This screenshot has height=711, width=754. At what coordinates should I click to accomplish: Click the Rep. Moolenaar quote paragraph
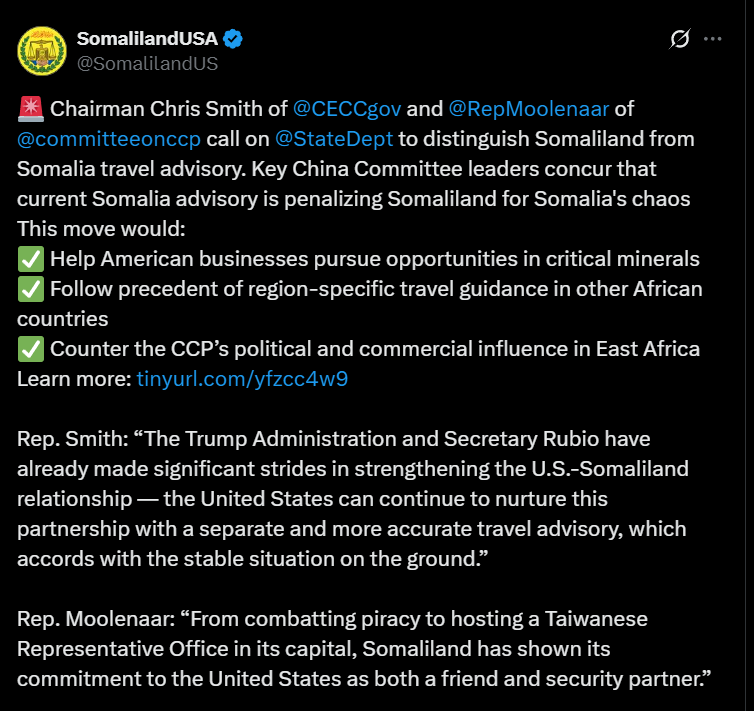[x=364, y=649]
